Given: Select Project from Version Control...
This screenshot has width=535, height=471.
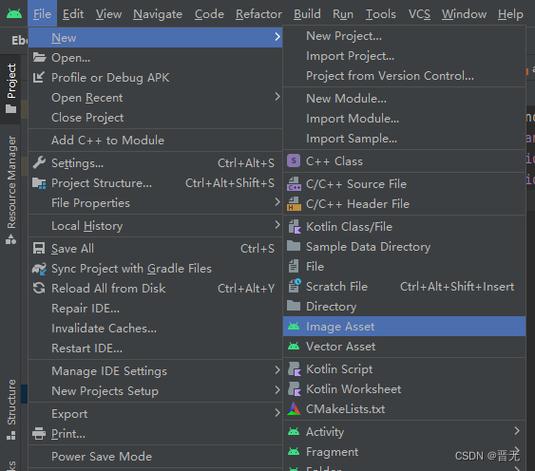Looking at the screenshot, I should tap(404, 76).
